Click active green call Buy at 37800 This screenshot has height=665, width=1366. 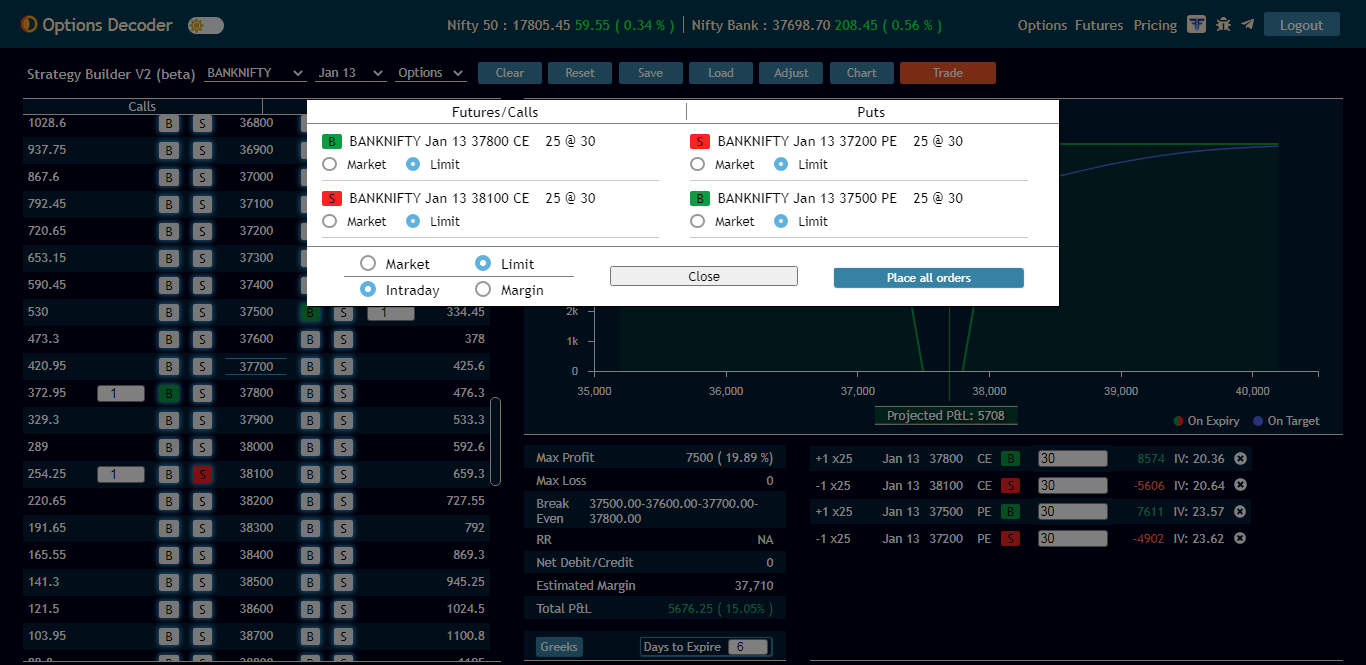point(169,393)
